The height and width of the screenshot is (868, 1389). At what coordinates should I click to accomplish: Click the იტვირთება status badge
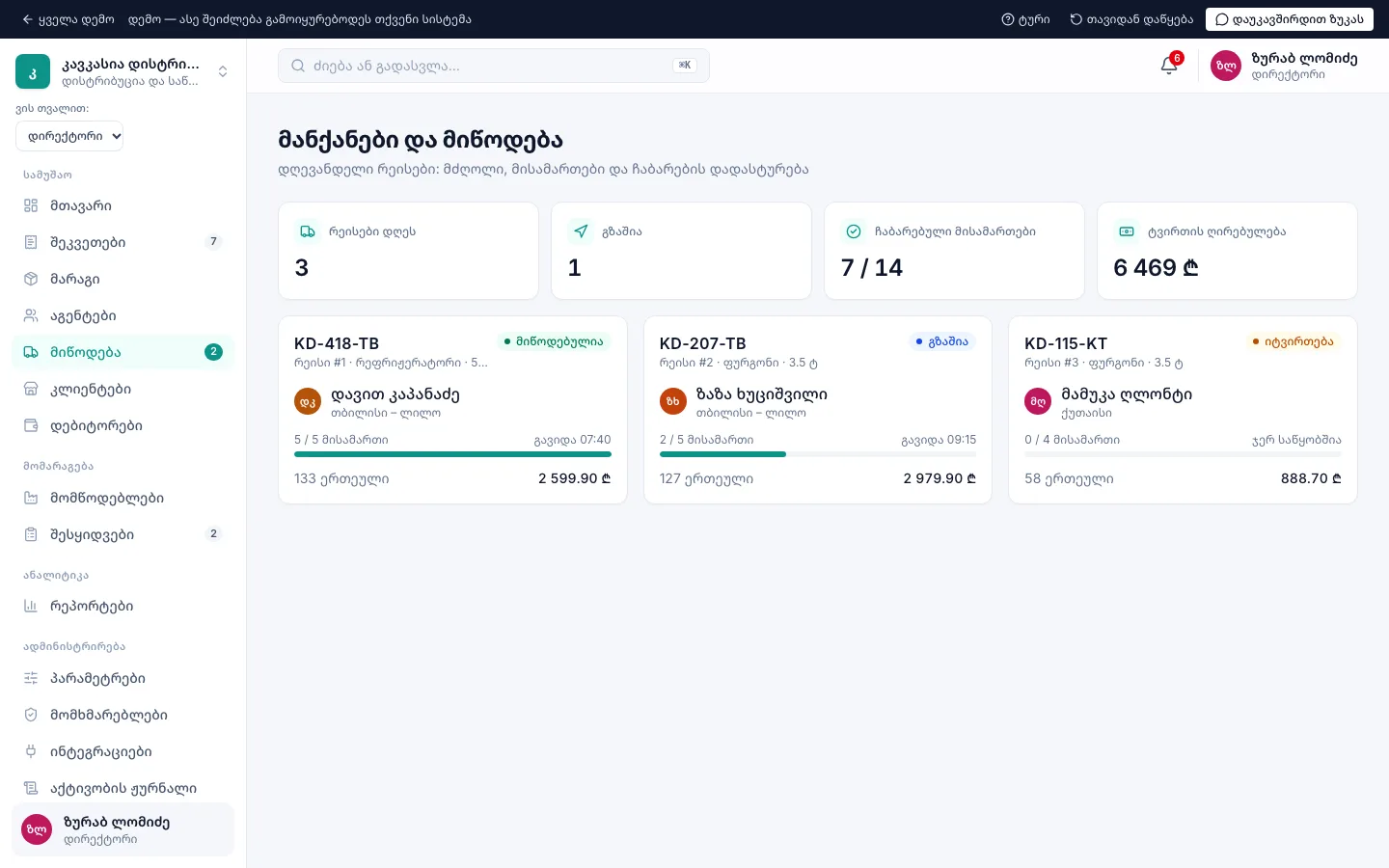click(x=1293, y=341)
